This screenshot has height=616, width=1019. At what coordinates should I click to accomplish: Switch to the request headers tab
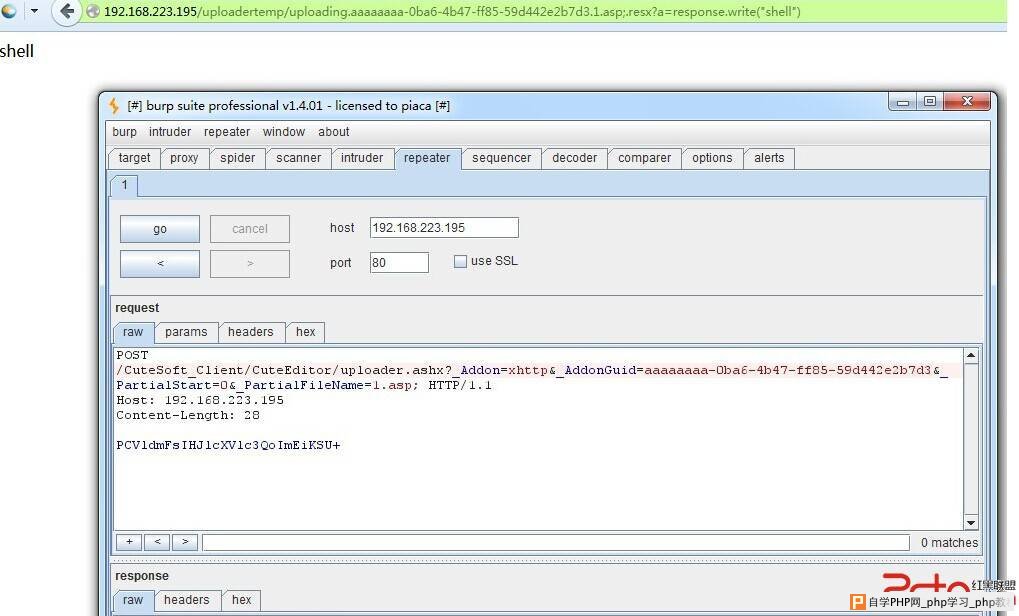point(250,332)
